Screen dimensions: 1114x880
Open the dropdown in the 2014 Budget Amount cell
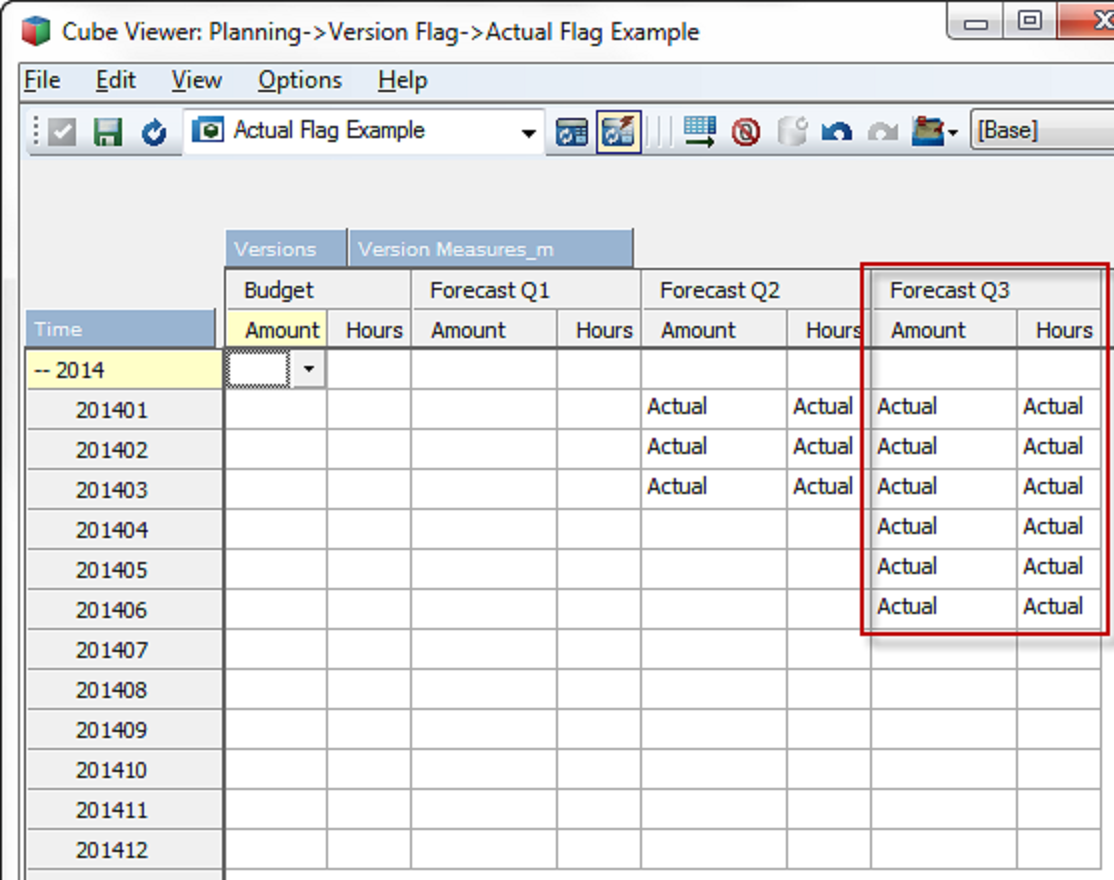click(x=307, y=369)
